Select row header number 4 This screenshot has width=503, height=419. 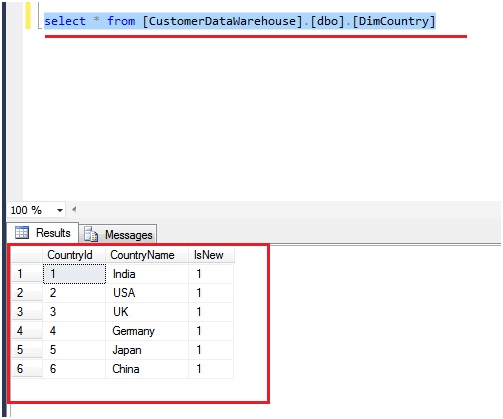coord(27,331)
